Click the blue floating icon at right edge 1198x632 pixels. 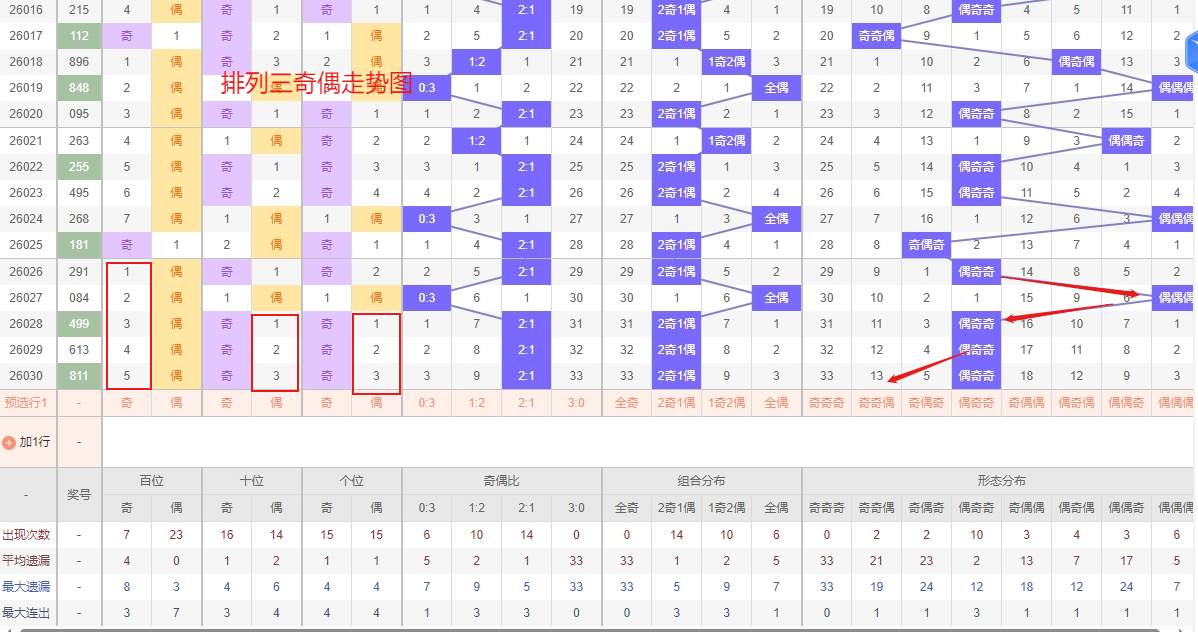1190,52
